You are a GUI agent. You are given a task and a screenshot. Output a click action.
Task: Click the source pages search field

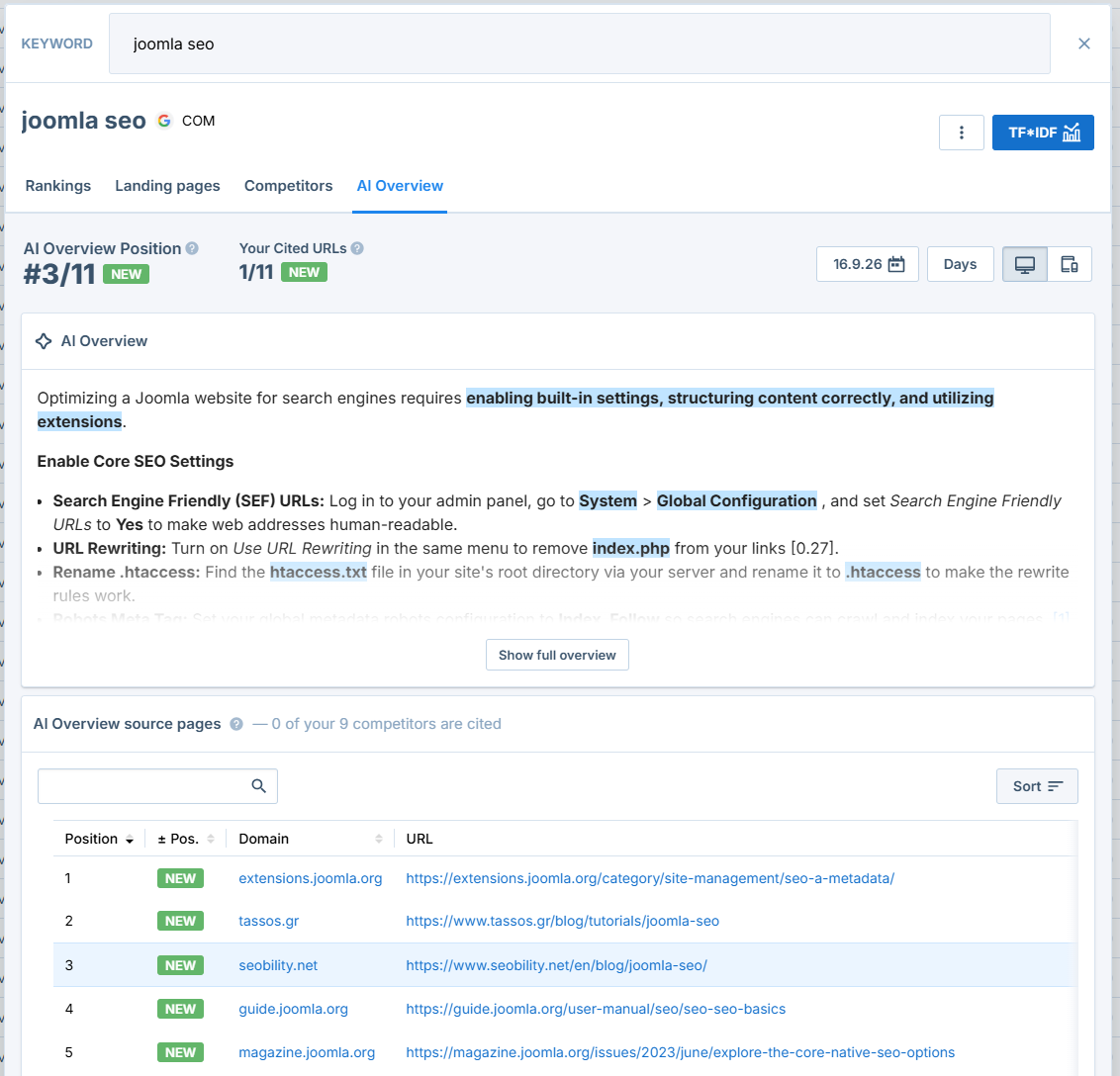click(x=157, y=786)
